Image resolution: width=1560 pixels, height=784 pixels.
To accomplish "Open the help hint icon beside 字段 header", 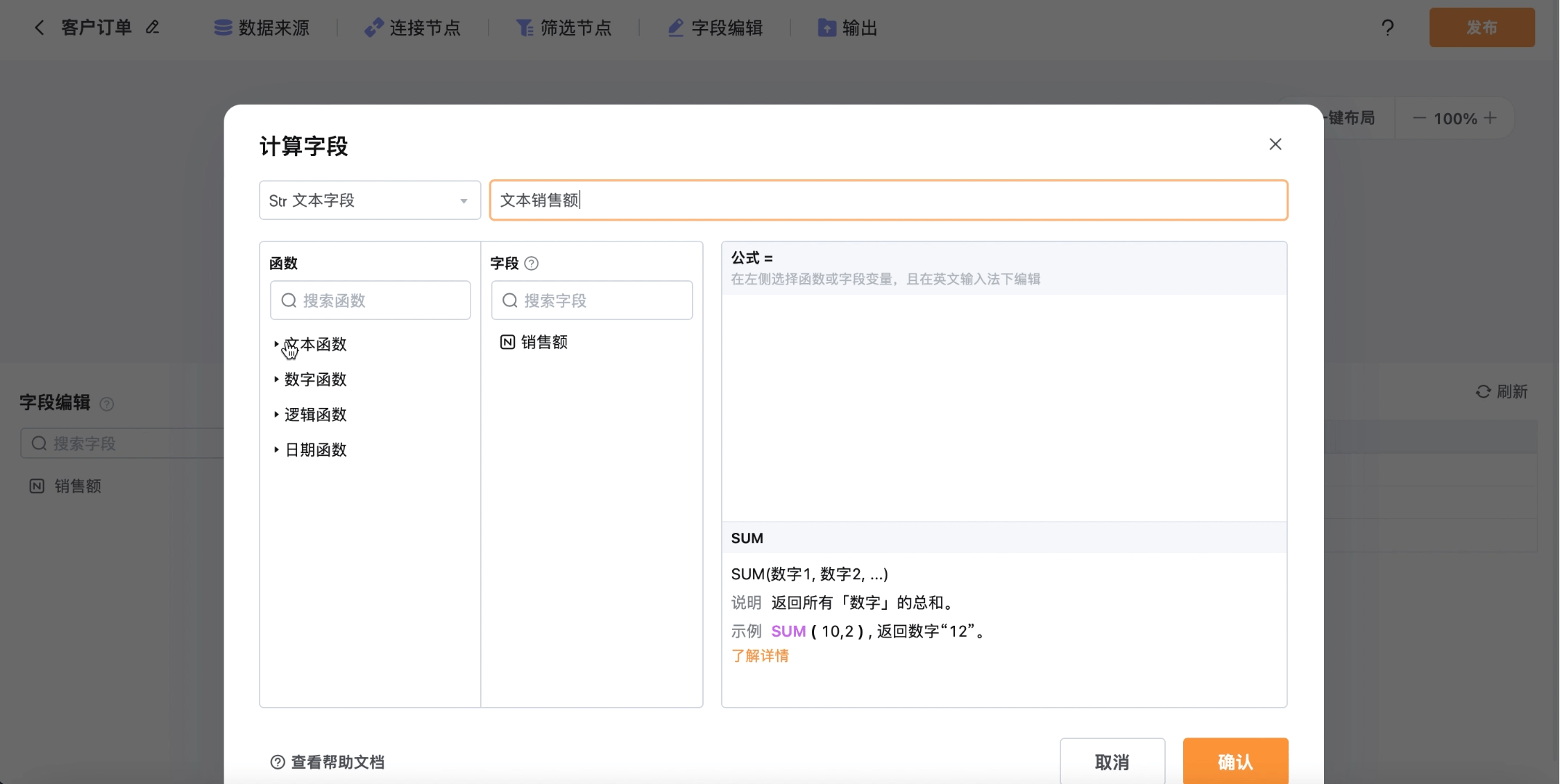I will [x=532, y=264].
